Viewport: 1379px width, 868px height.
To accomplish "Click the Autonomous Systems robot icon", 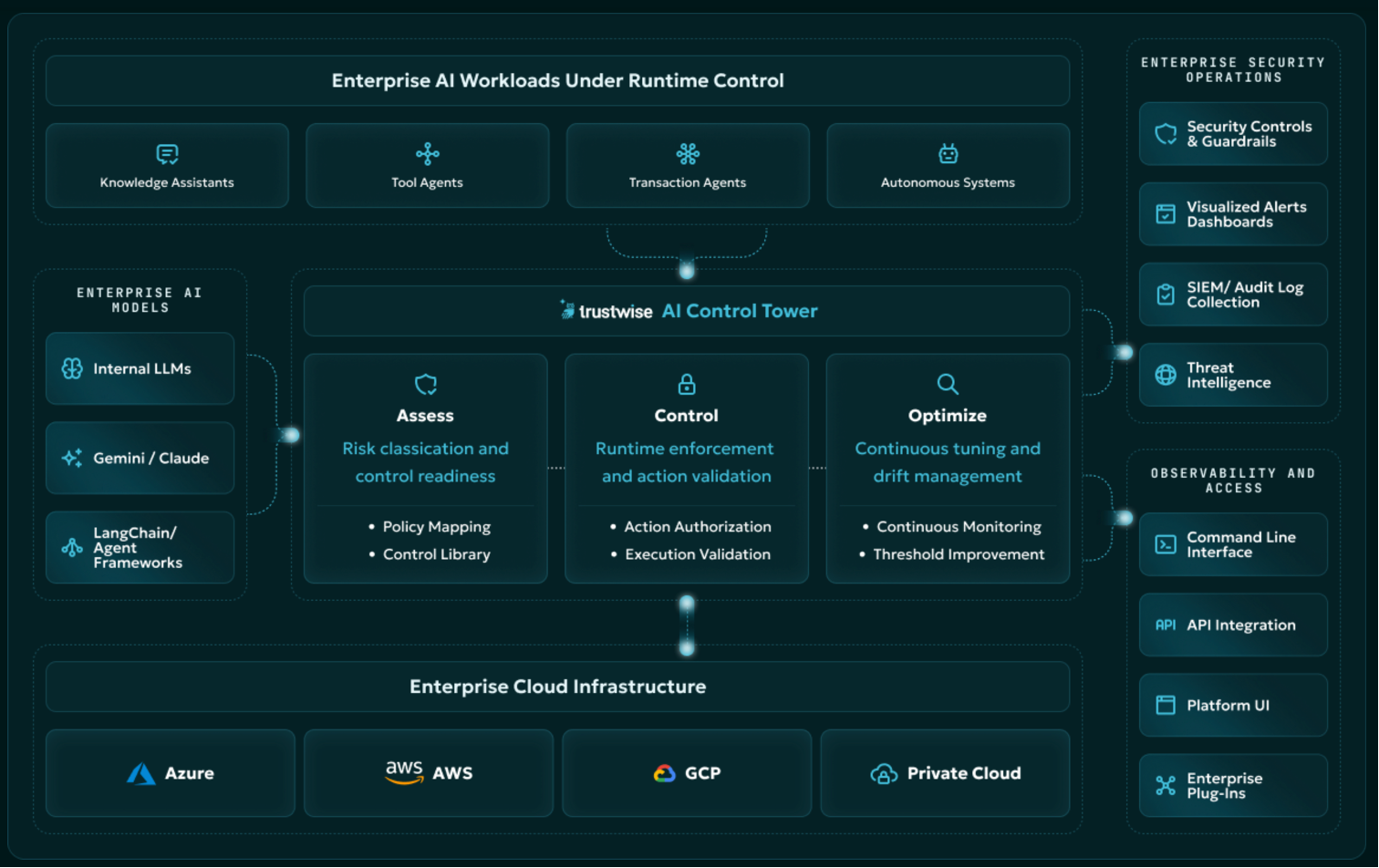I will (949, 154).
